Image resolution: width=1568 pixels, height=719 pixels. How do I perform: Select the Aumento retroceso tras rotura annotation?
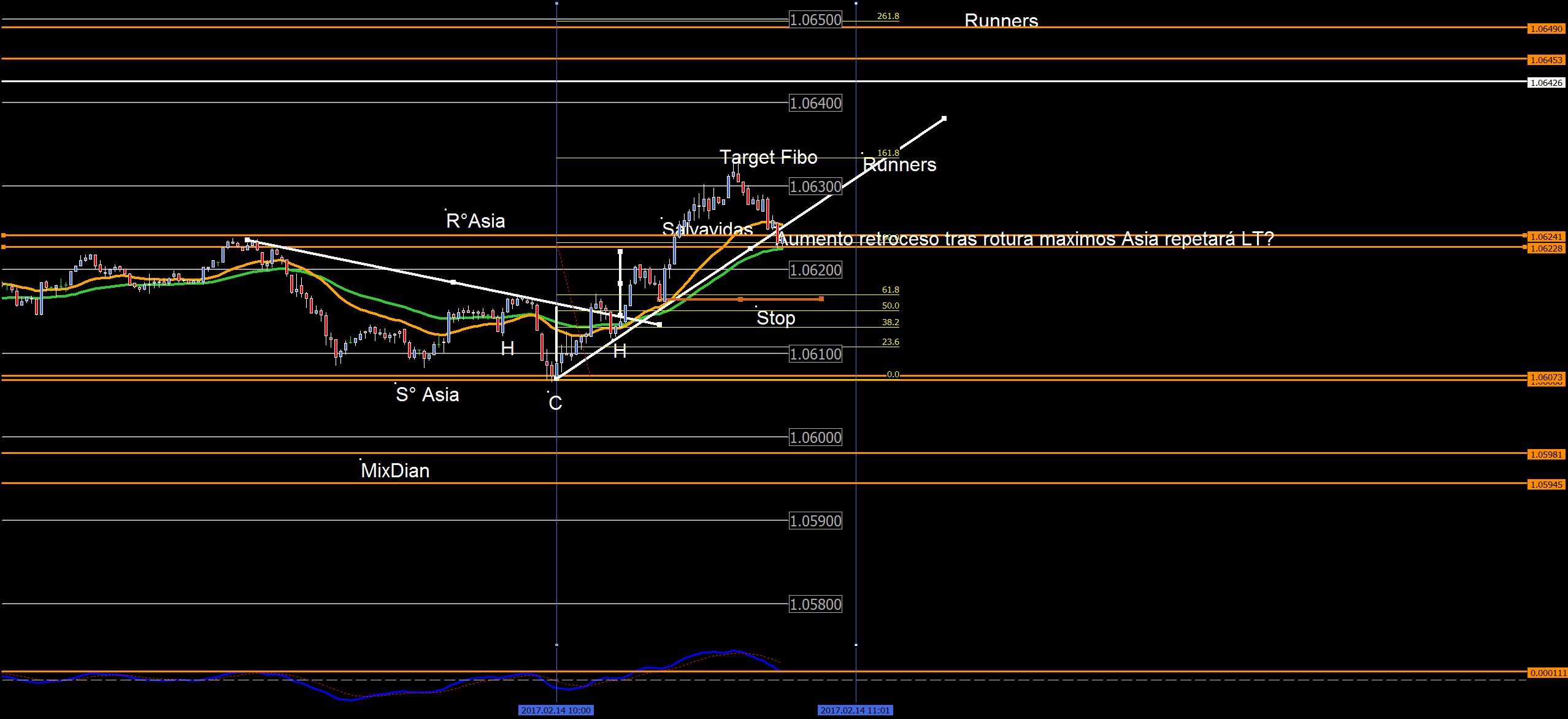coord(1025,239)
